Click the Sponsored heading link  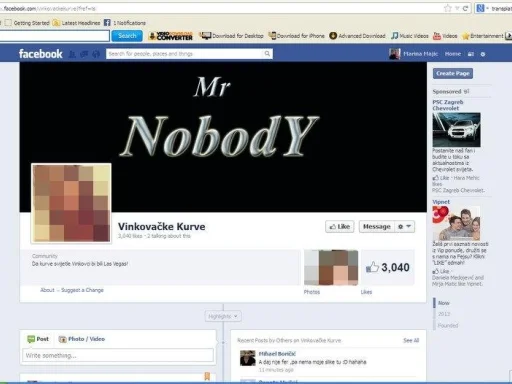coord(447,91)
